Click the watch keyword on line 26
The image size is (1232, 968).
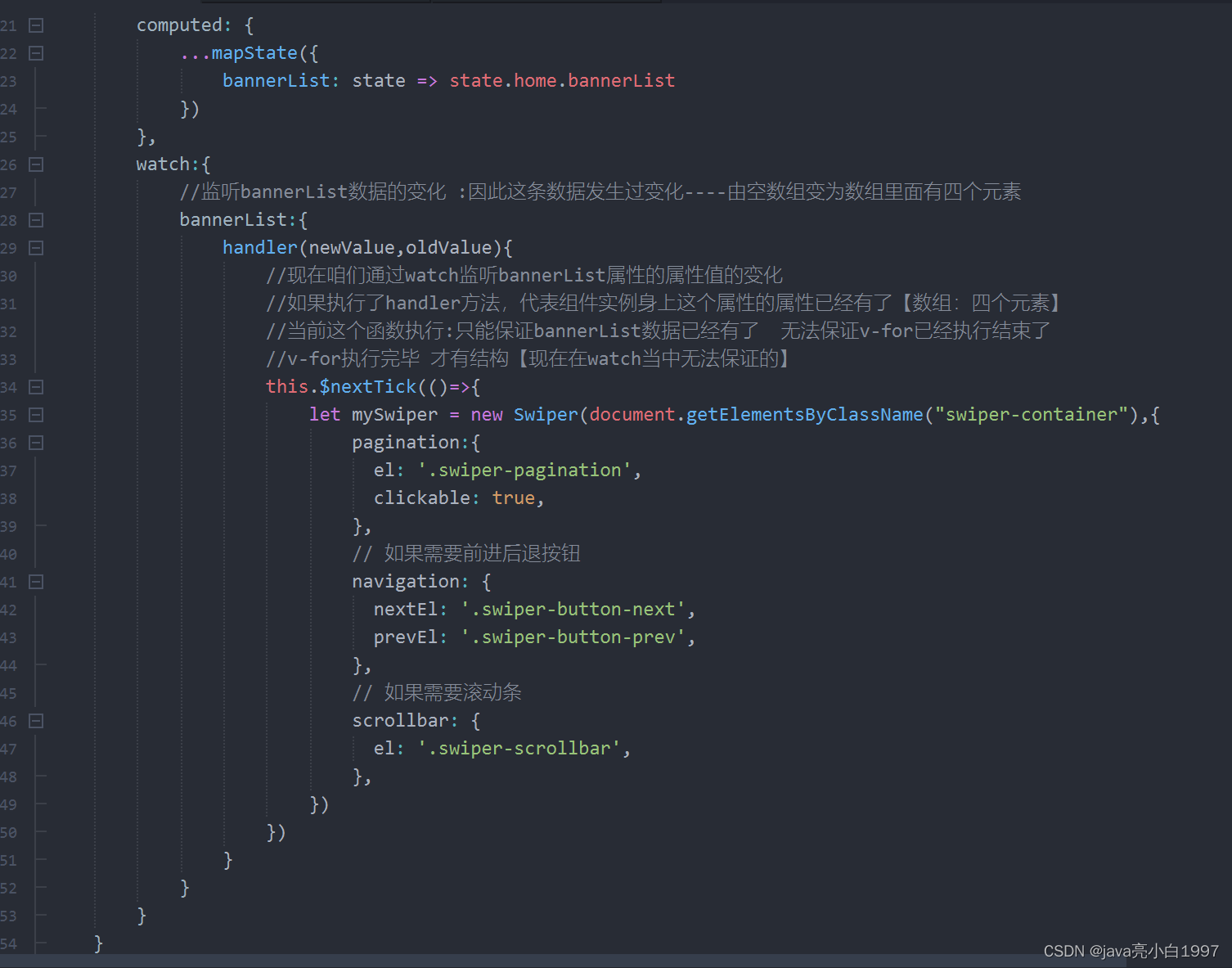click(x=163, y=164)
